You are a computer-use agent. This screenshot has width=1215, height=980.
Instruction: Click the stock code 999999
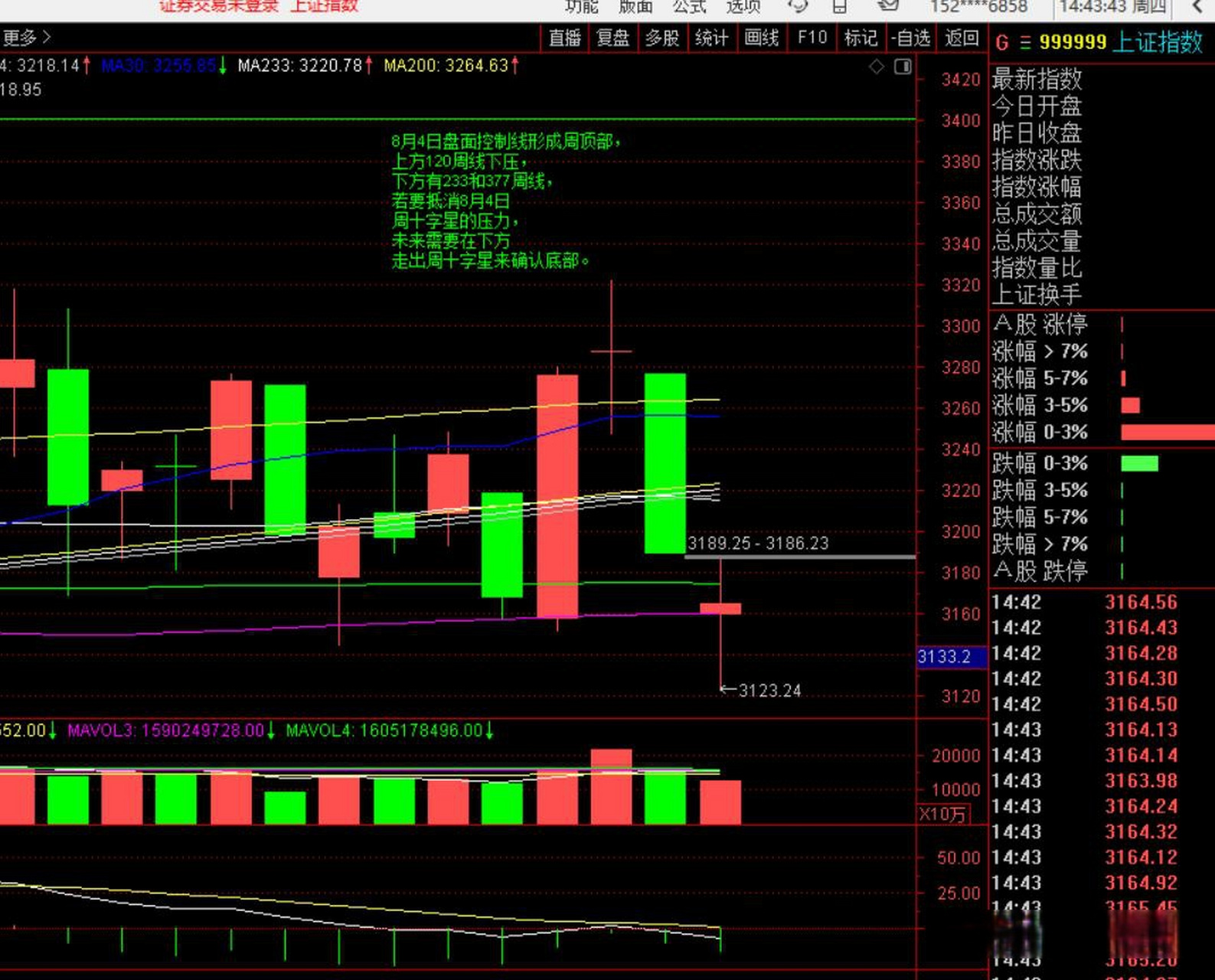coord(1073,41)
